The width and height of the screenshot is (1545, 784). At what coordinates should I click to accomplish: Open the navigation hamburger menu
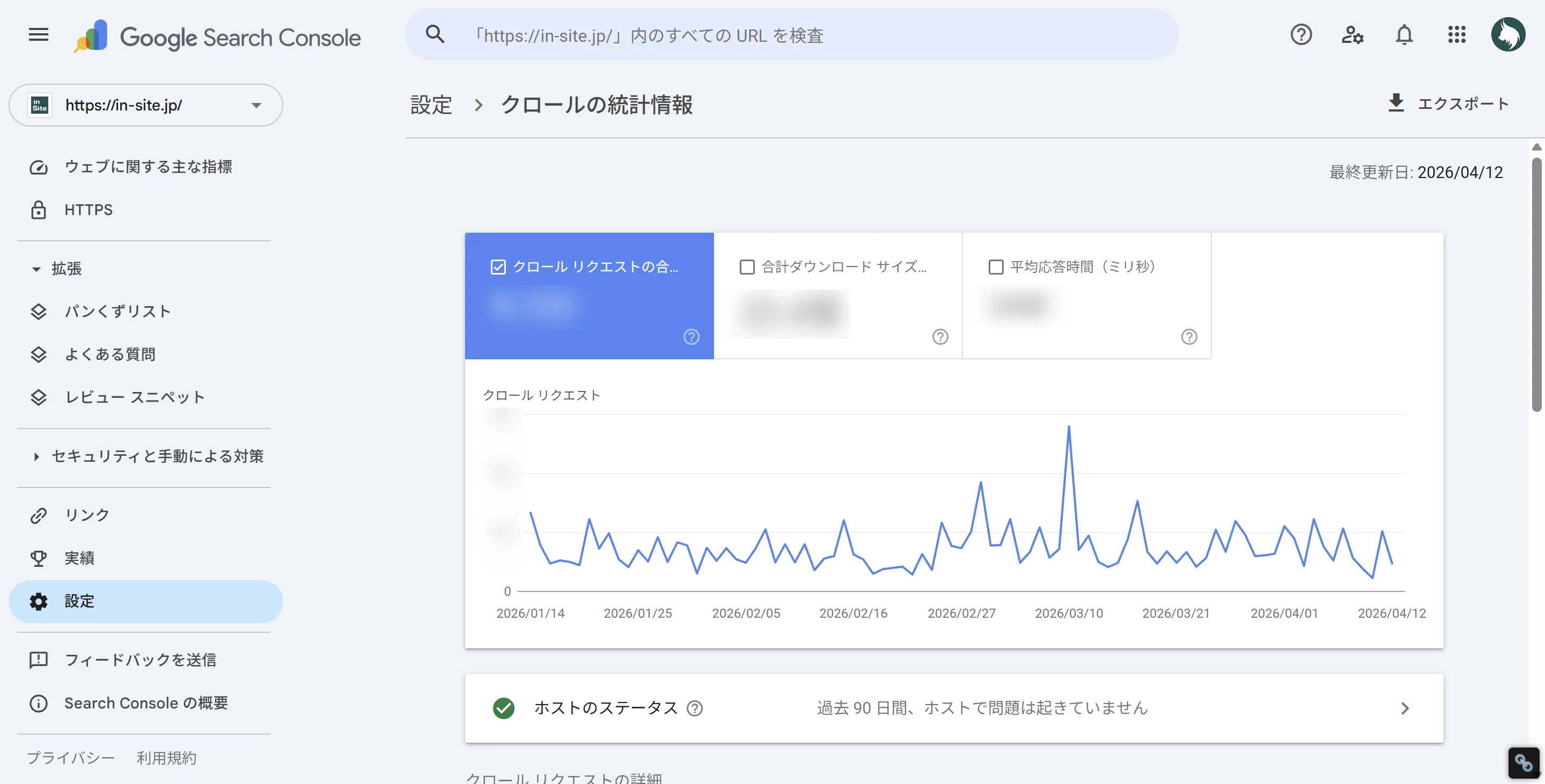pyautogui.click(x=38, y=35)
